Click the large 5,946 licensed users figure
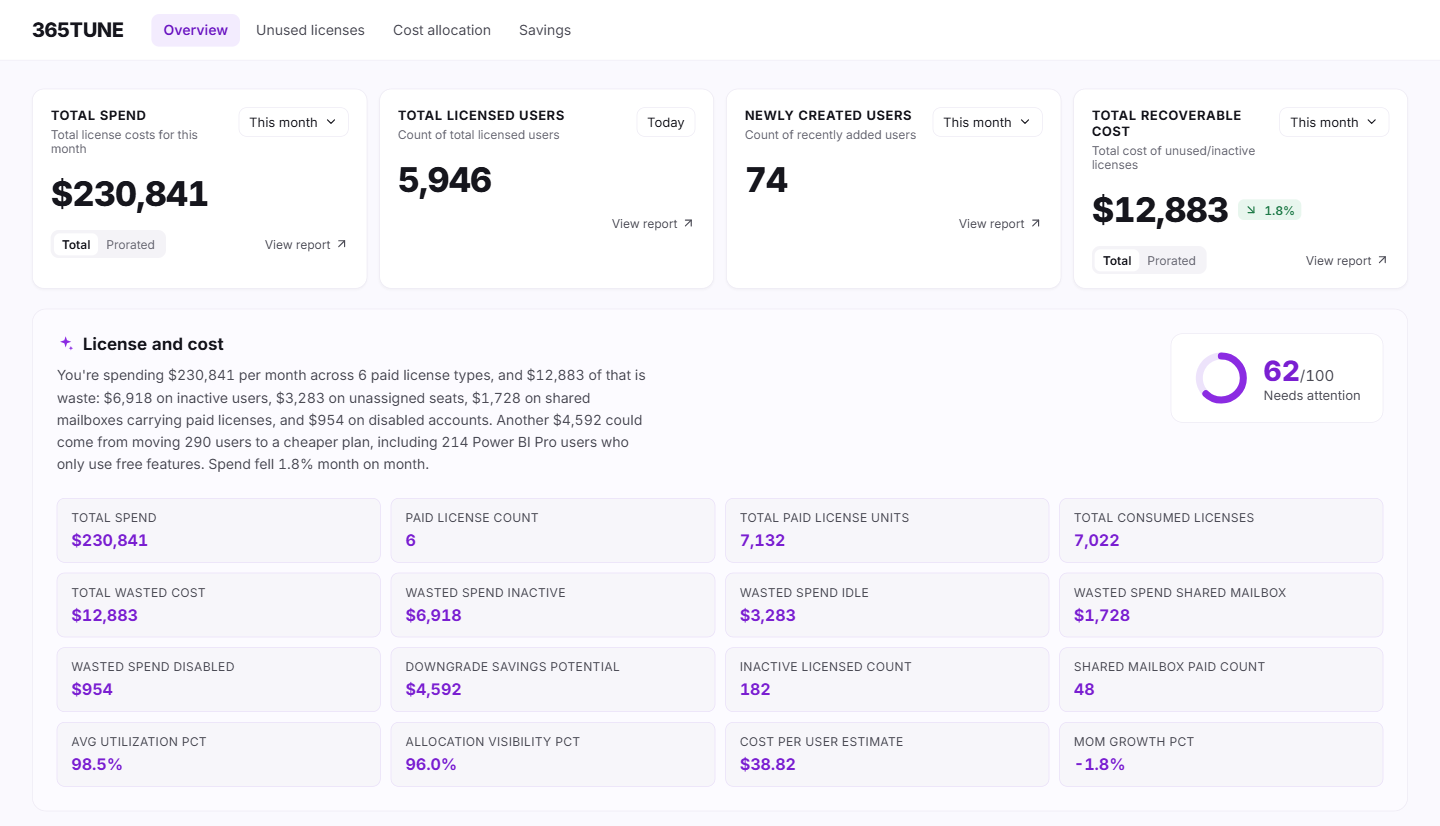1440x826 pixels. coord(445,180)
